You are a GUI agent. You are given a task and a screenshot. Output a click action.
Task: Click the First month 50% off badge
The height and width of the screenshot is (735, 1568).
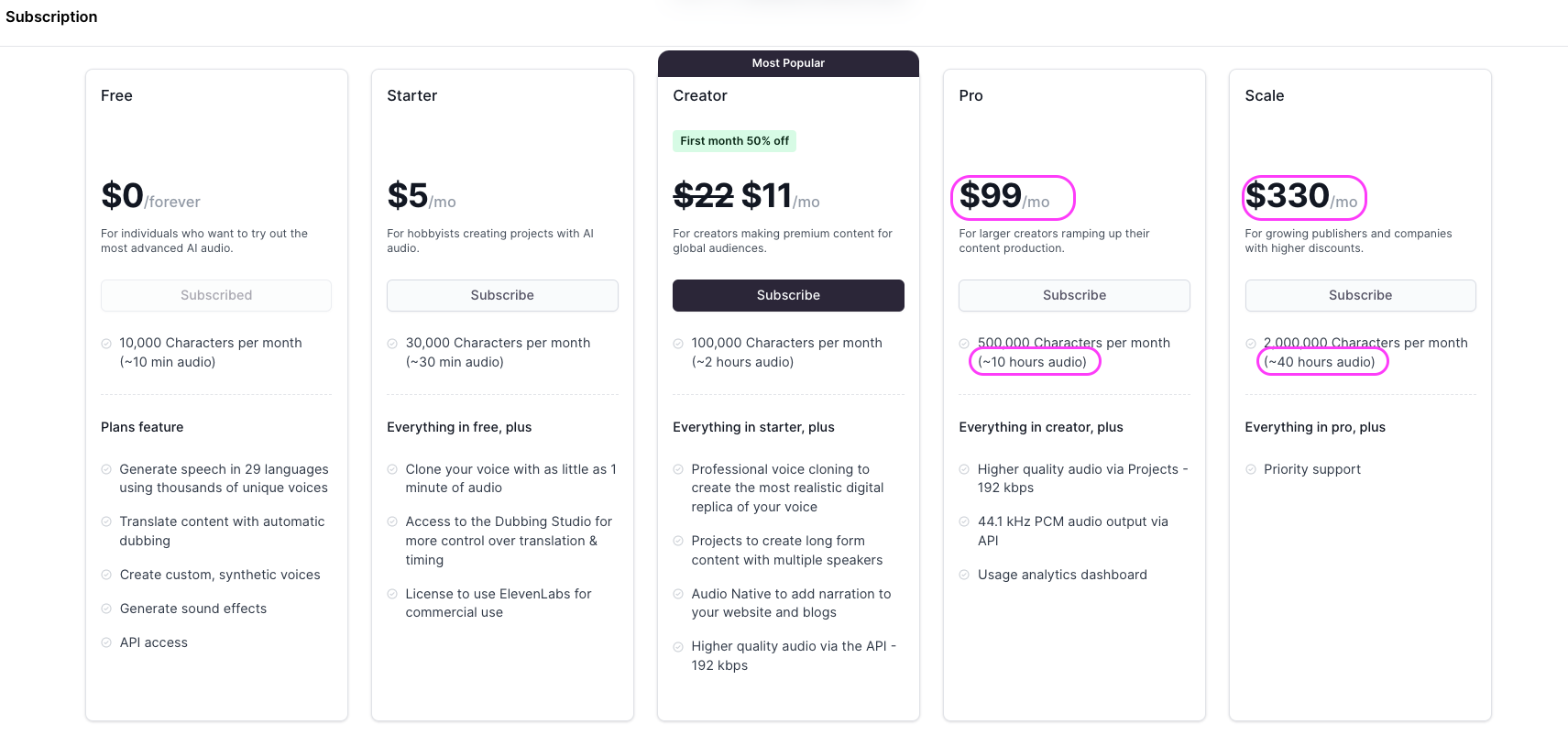pyautogui.click(x=734, y=141)
